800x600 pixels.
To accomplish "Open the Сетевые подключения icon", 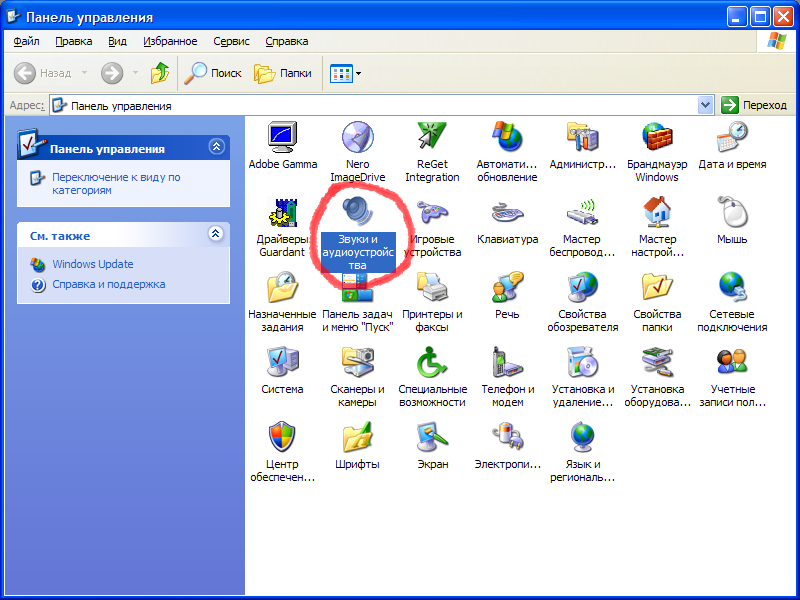I will [x=732, y=287].
